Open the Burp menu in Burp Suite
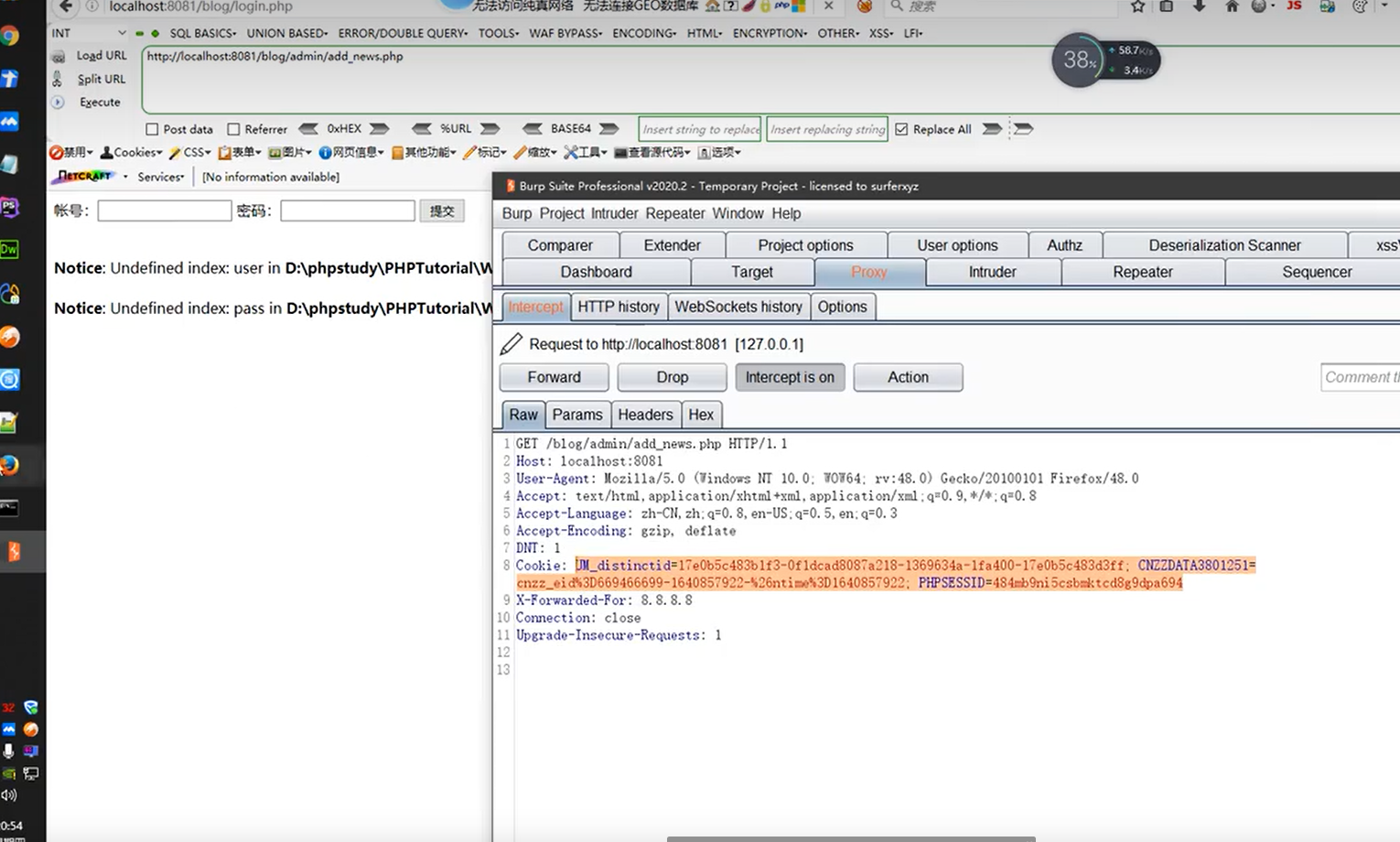 click(516, 213)
